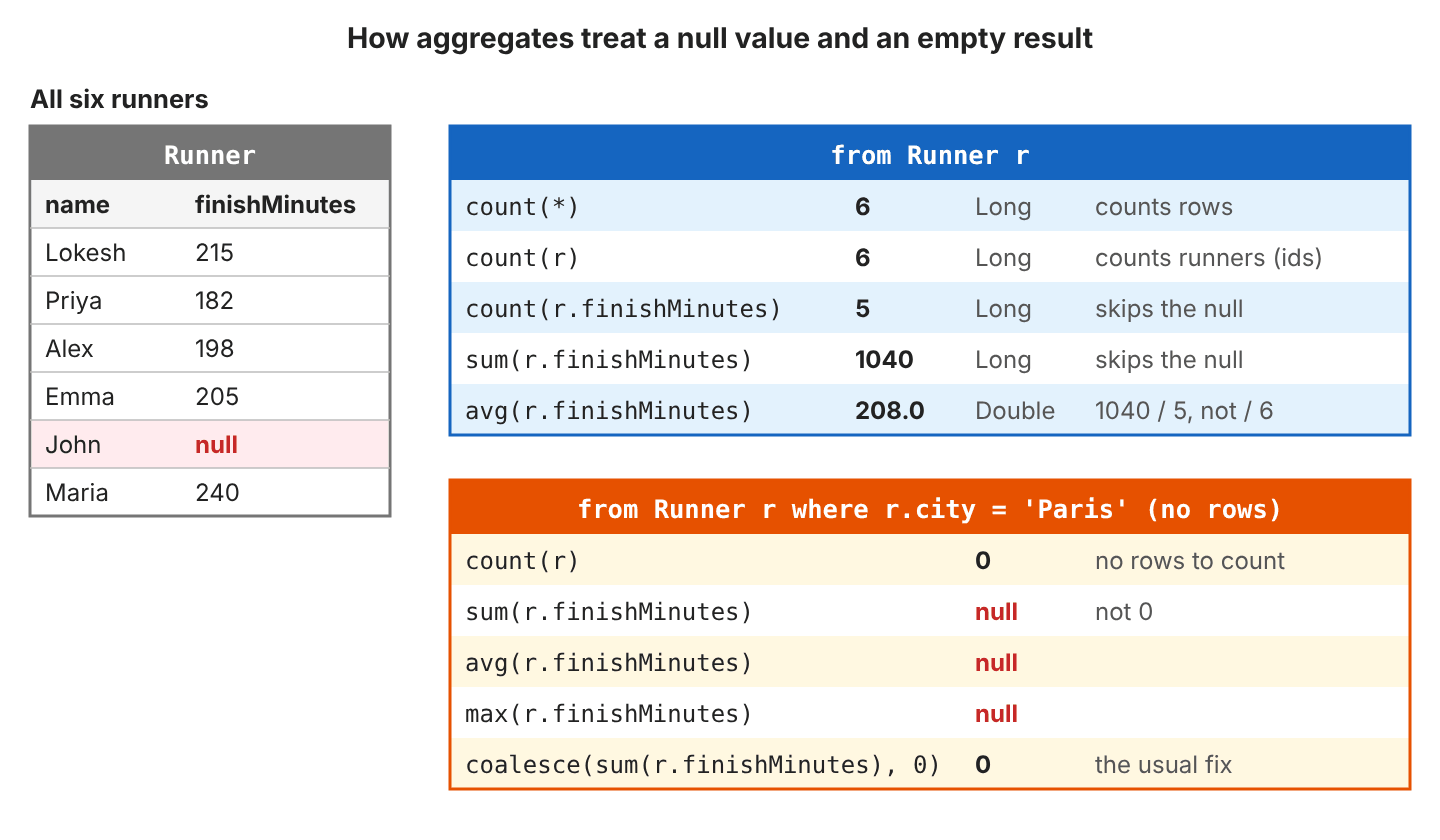Select the John name cell
The height and width of the screenshot is (840, 1440).
[73, 445]
